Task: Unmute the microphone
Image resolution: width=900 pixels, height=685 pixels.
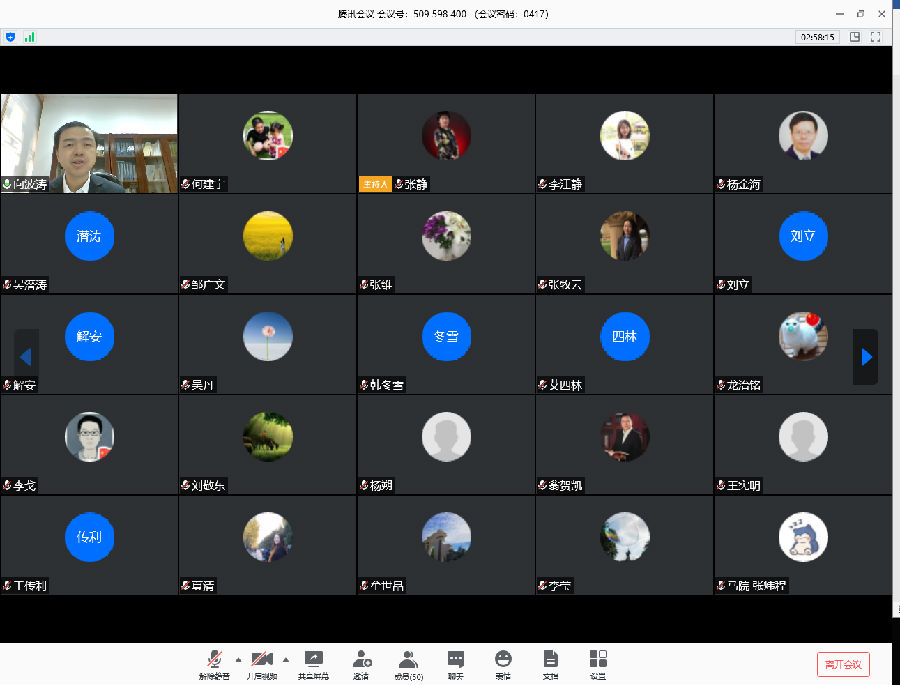Action: coord(214,662)
